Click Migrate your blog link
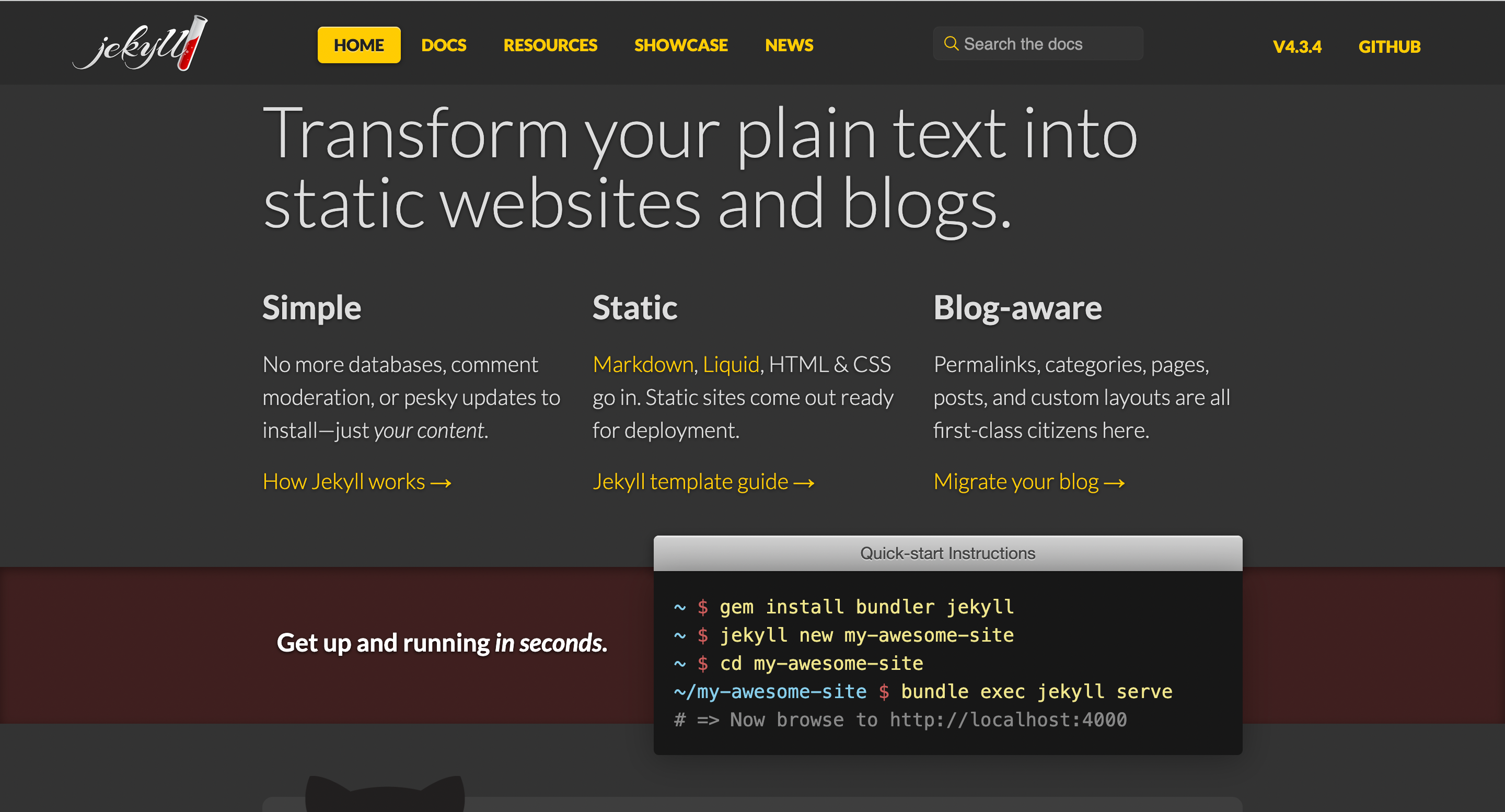Screen dimensions: 1505x812 point(1029,481)
